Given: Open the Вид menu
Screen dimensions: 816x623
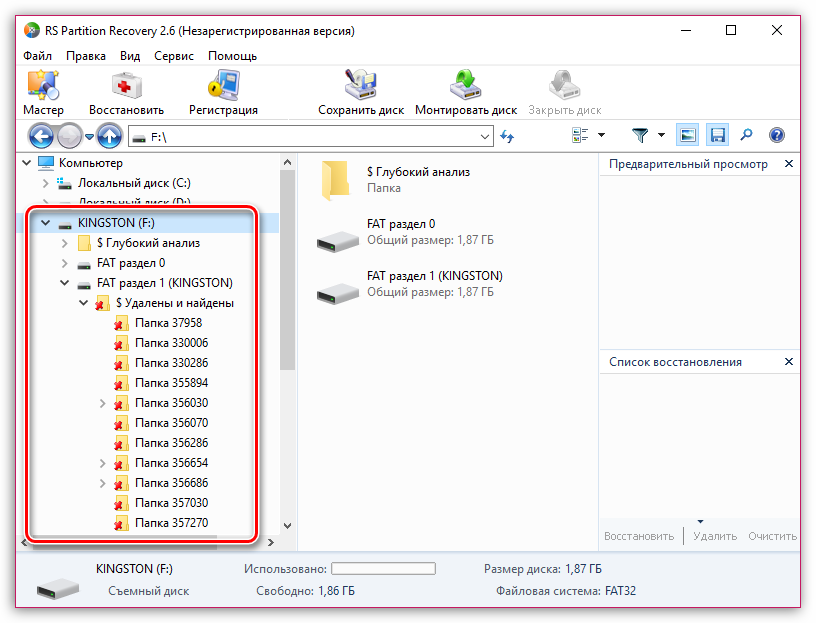Looking at the screenshot, I should pyautogui.click(x=130, y=56).
